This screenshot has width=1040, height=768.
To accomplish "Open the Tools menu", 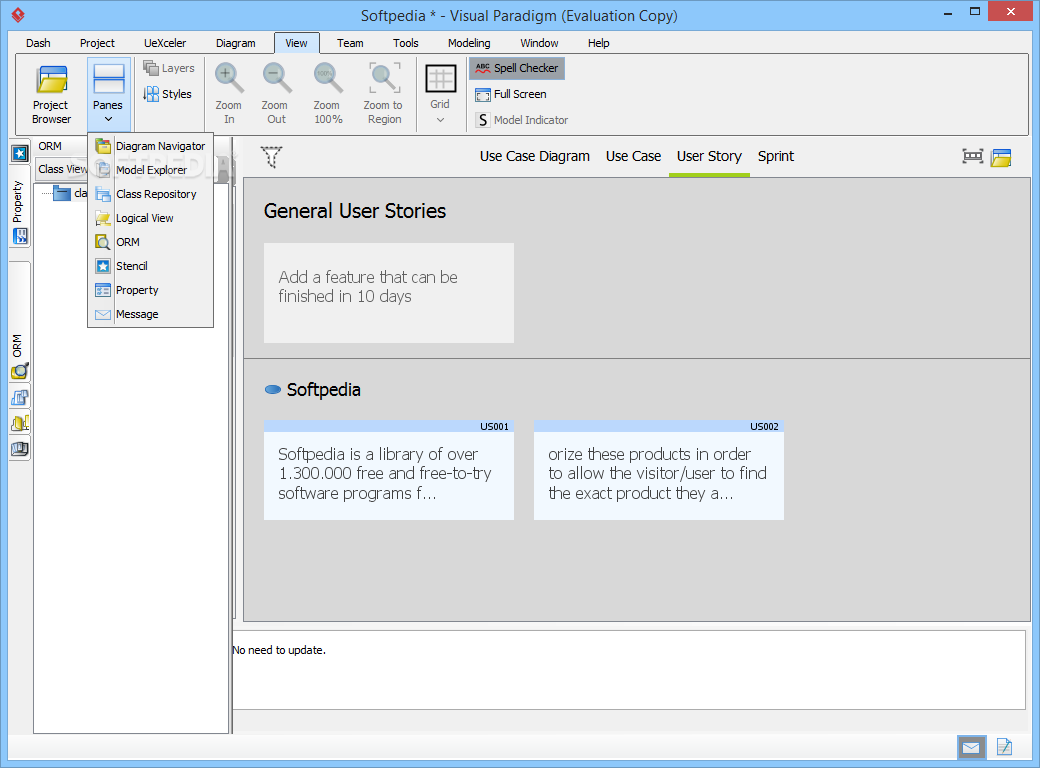I will pyautogui.click(x=405, y=43).
